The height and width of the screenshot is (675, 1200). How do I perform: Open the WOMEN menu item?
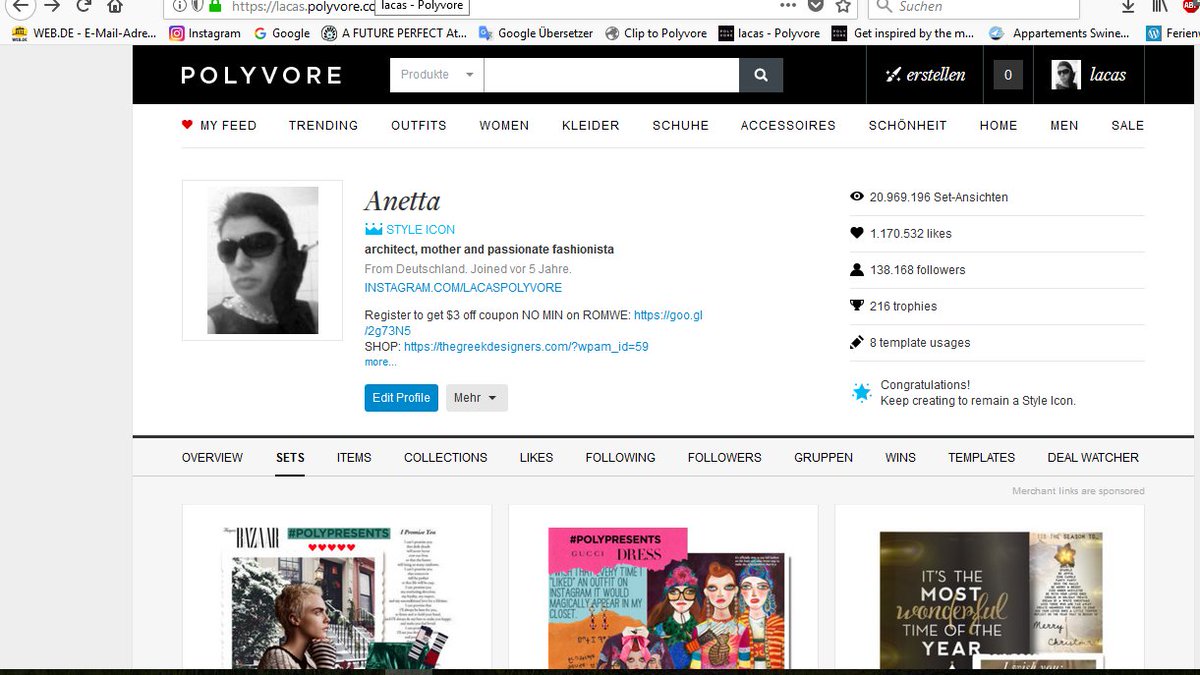pyautogui.click(x=504, y=125)
